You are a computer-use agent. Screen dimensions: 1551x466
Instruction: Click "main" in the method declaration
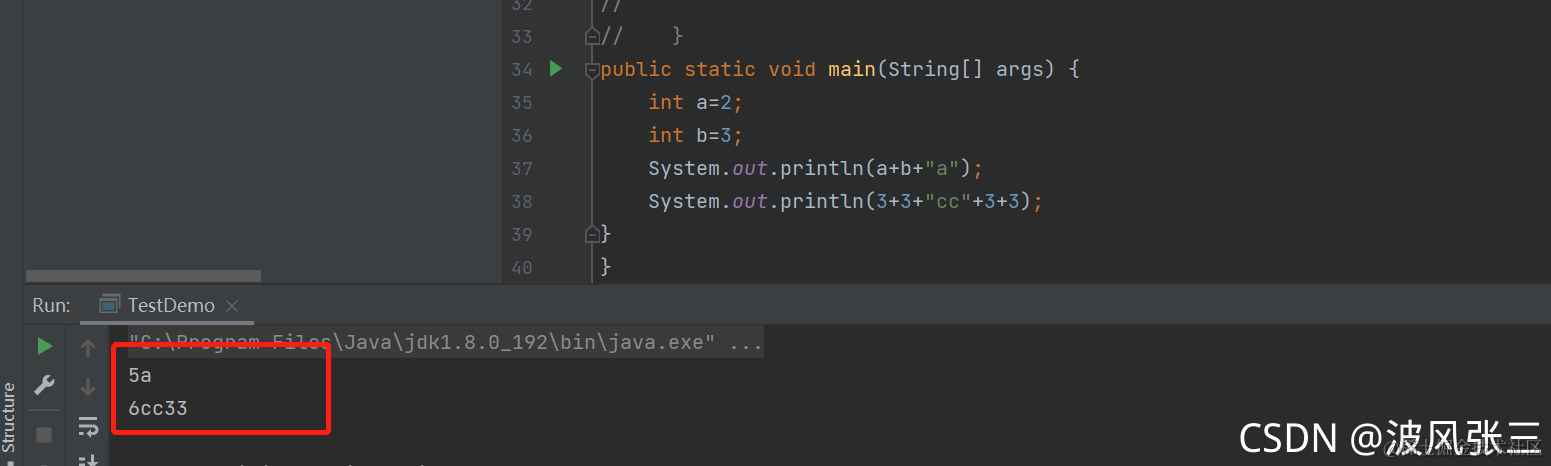[x=852, y=69]
